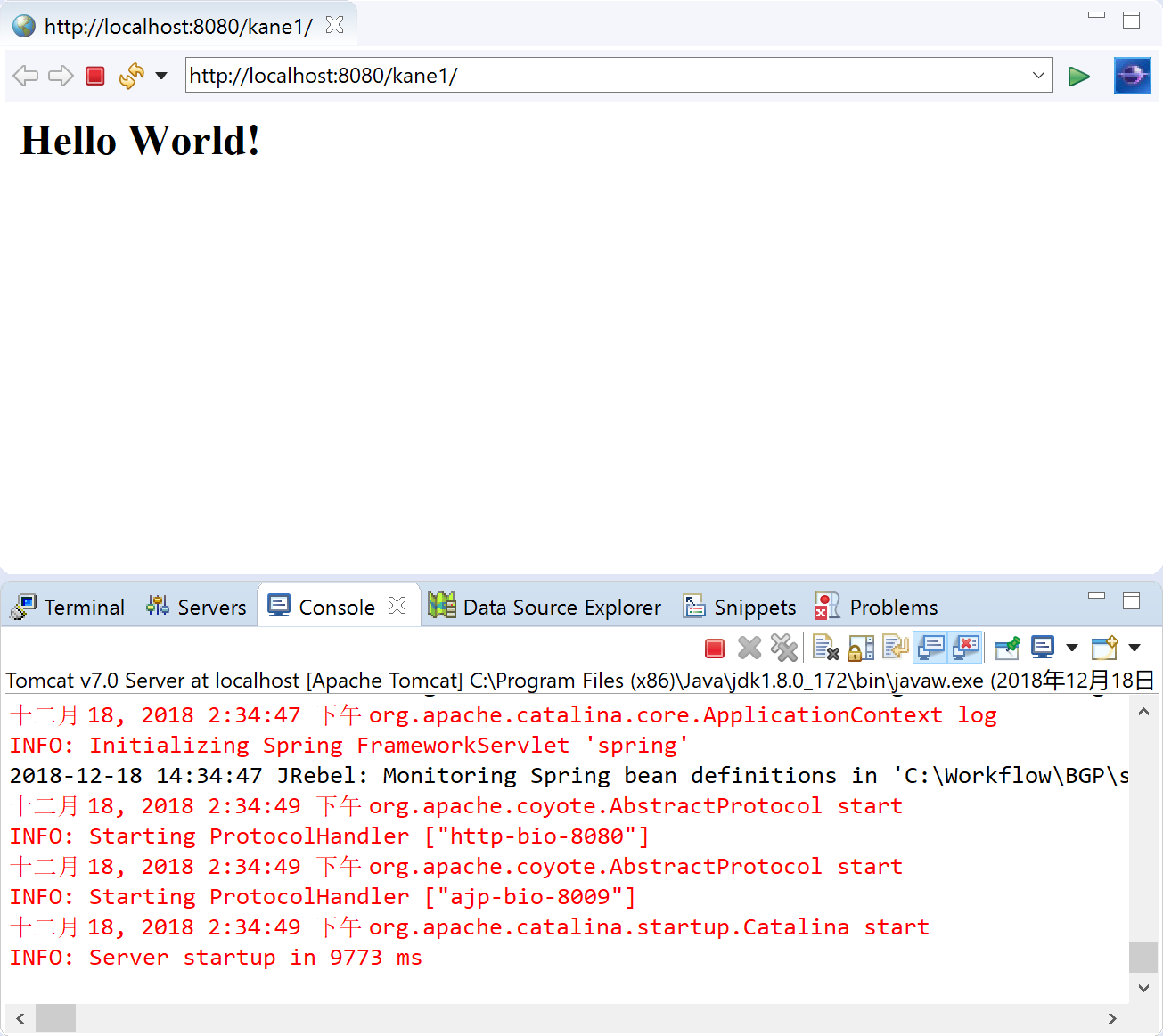Click the 'ApplicationContext log' console line
The image size is (1163, 1036).
tap(504, 715)
